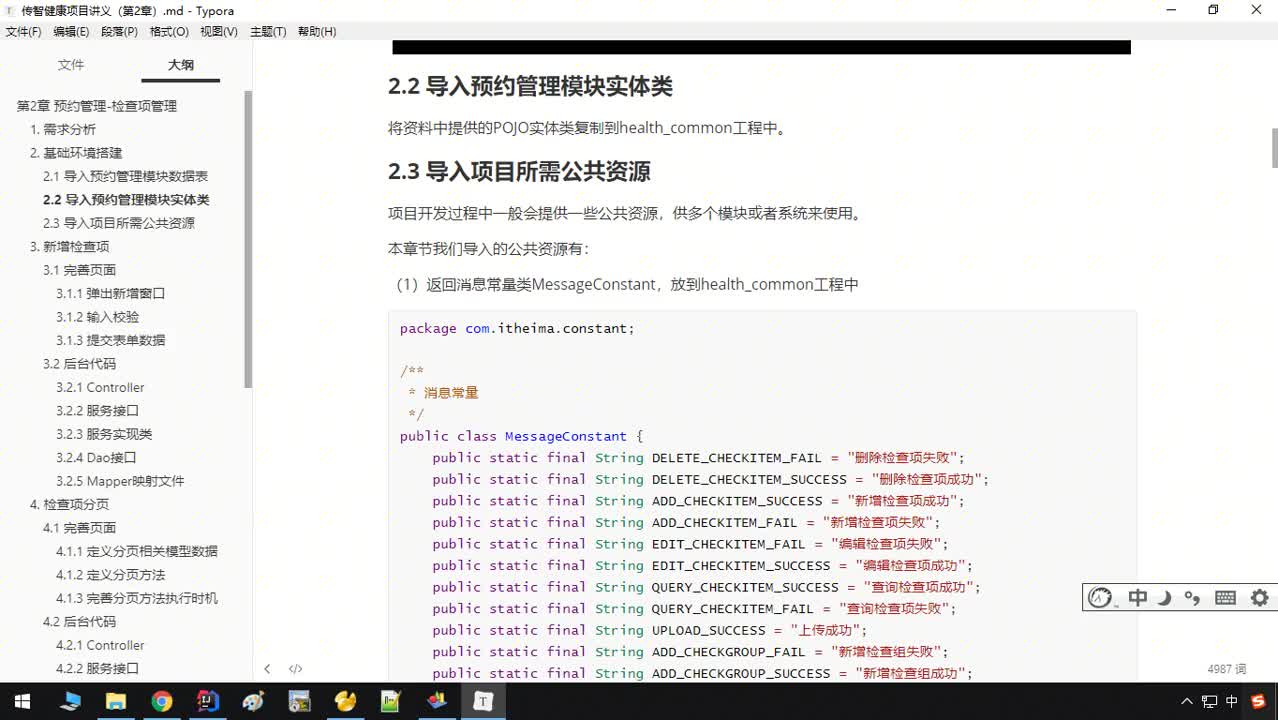Open outline item 4.2.2 服务接口
Screen dimensions: 1278x720
point(97,669)
